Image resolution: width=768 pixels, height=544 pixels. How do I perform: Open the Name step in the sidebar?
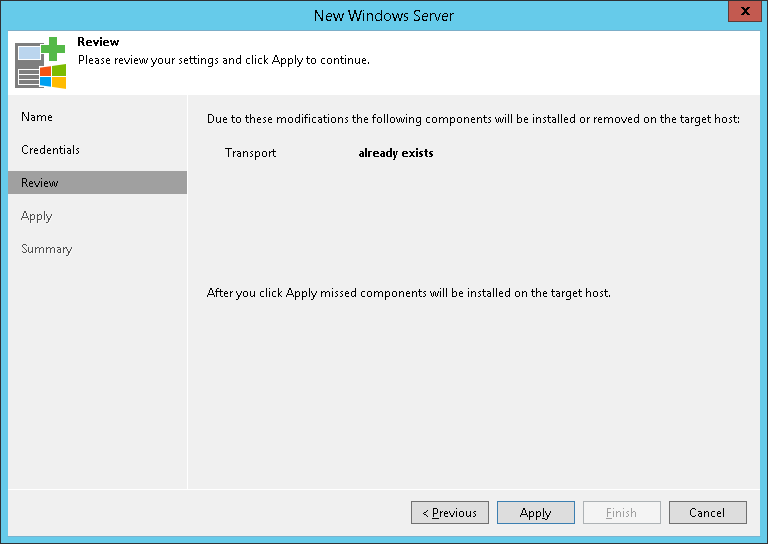(x=37, y=117)
